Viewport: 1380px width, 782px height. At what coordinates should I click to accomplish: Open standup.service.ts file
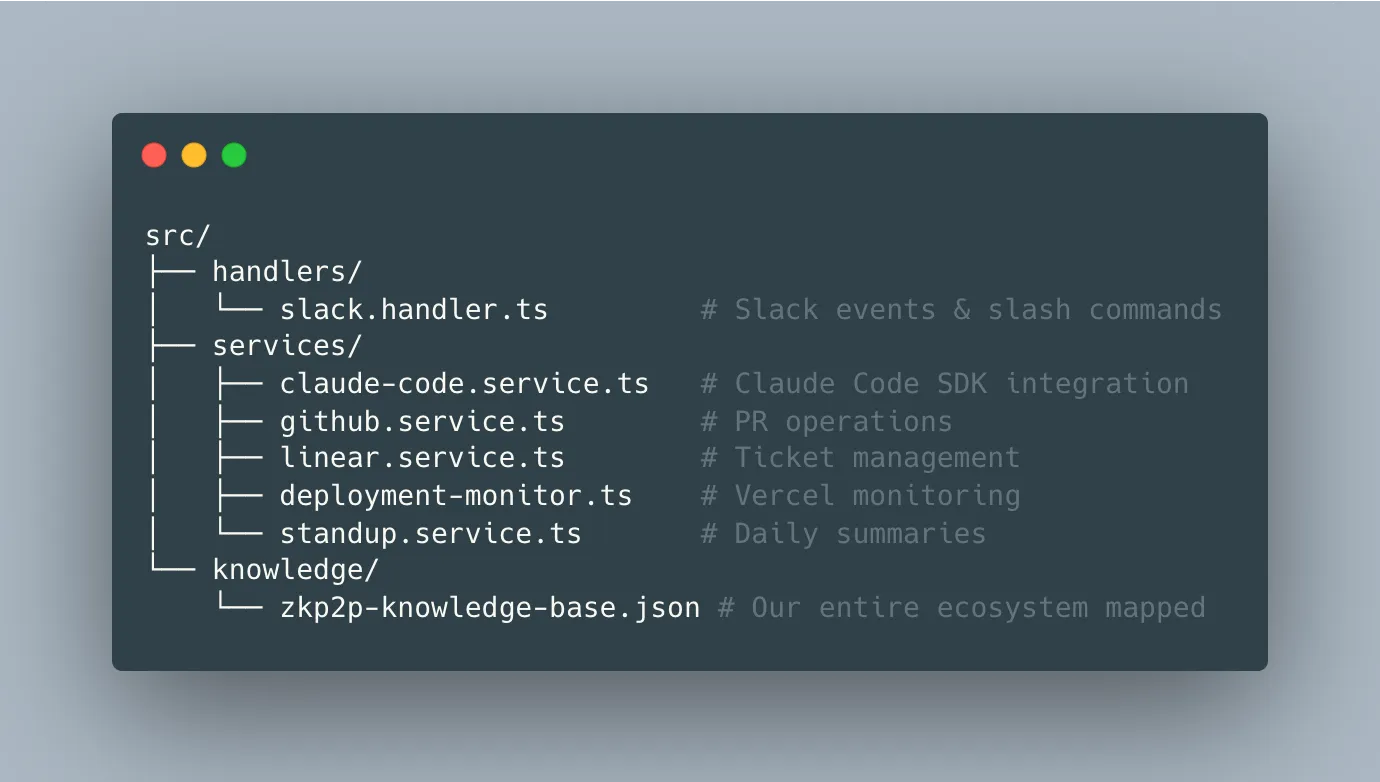[430, 534]
